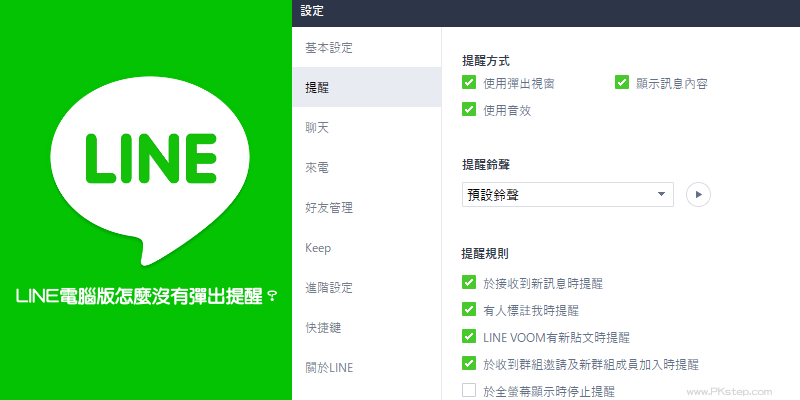Open the 關於LINE section
The height and width of the screenshot is (400, 800).
coord(366,367)
